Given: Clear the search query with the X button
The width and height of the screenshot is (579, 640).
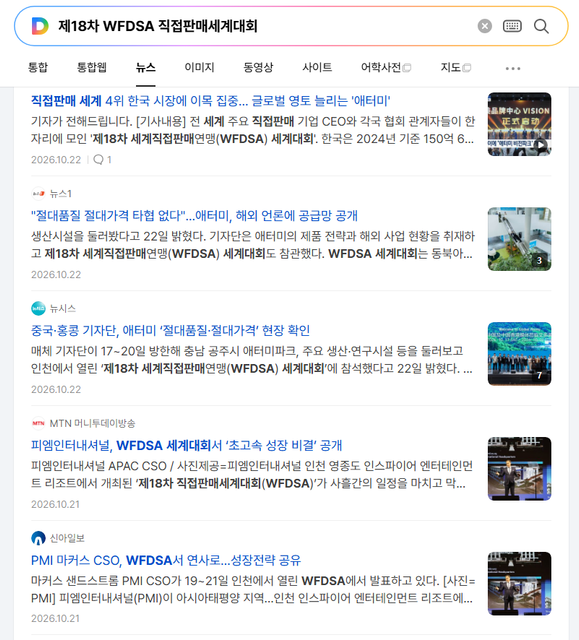Looking at the screenshot, I should tap(484, 26).
